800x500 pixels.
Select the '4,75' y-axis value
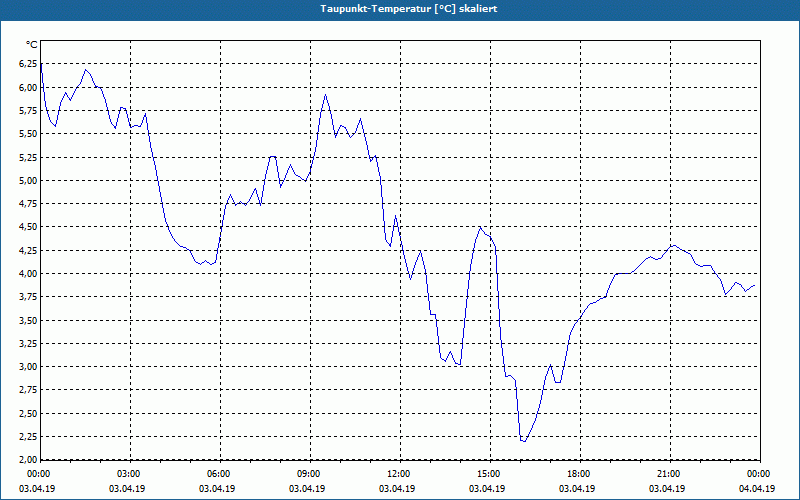pos(28,204)
